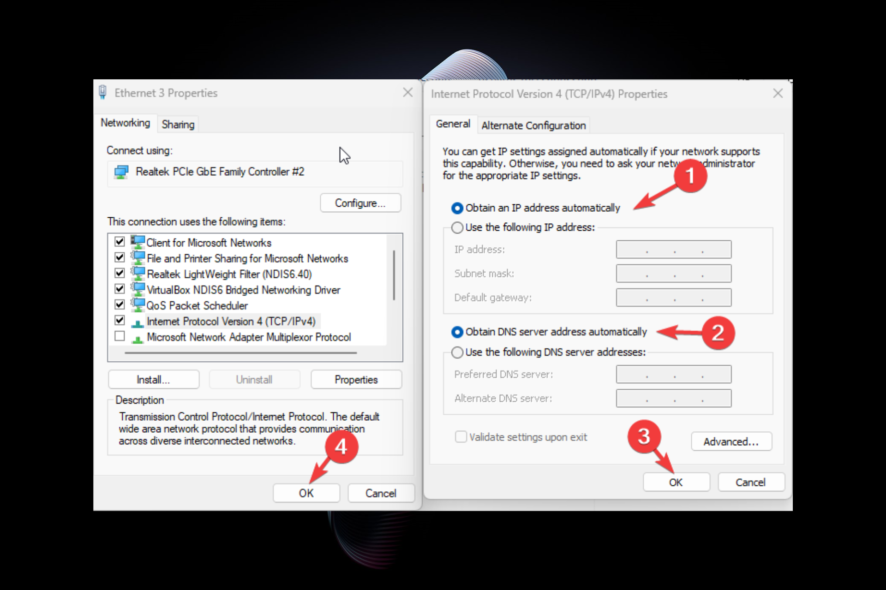Click the IP address input field

click(x=674, y=249)
